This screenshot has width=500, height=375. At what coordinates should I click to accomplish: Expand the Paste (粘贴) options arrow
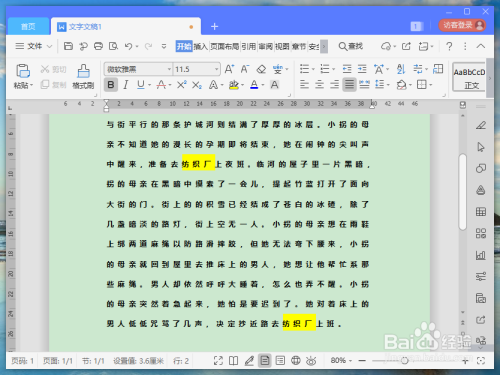tap(32, 86)
